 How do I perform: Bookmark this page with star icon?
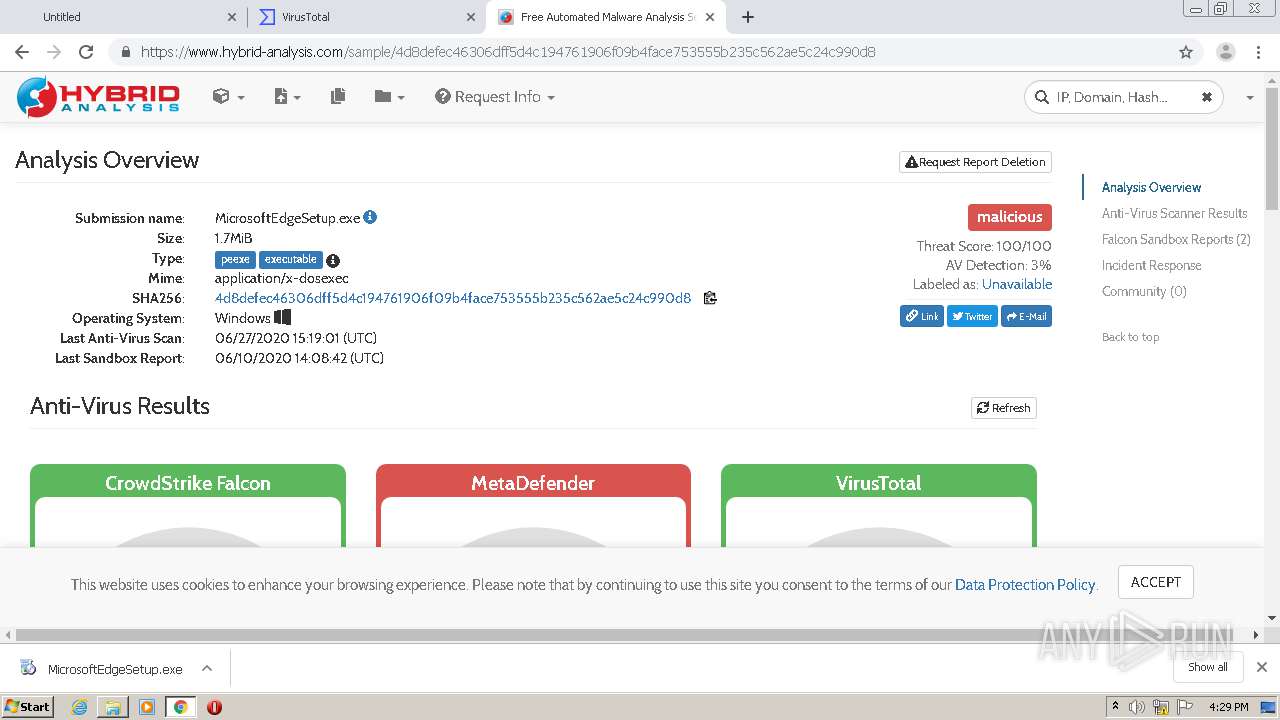coord(1186,52)
